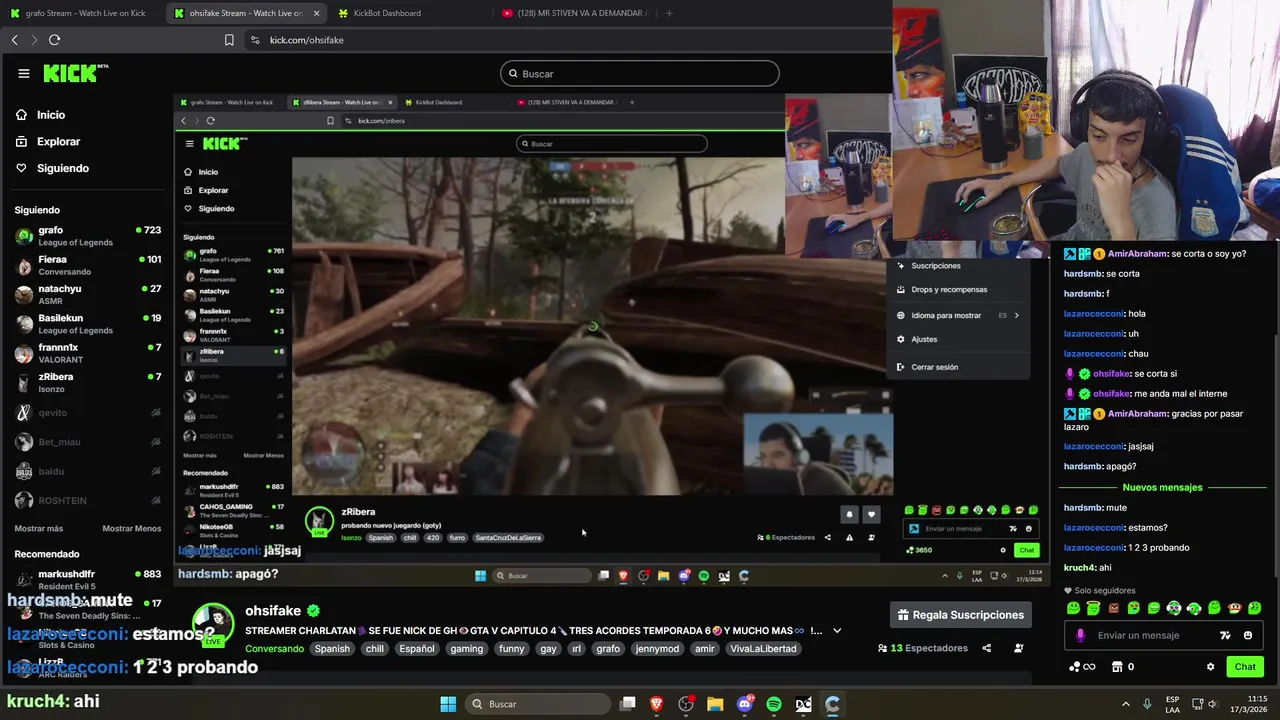Toggle the bell notification button in streamed video

(x=849, y=514)
